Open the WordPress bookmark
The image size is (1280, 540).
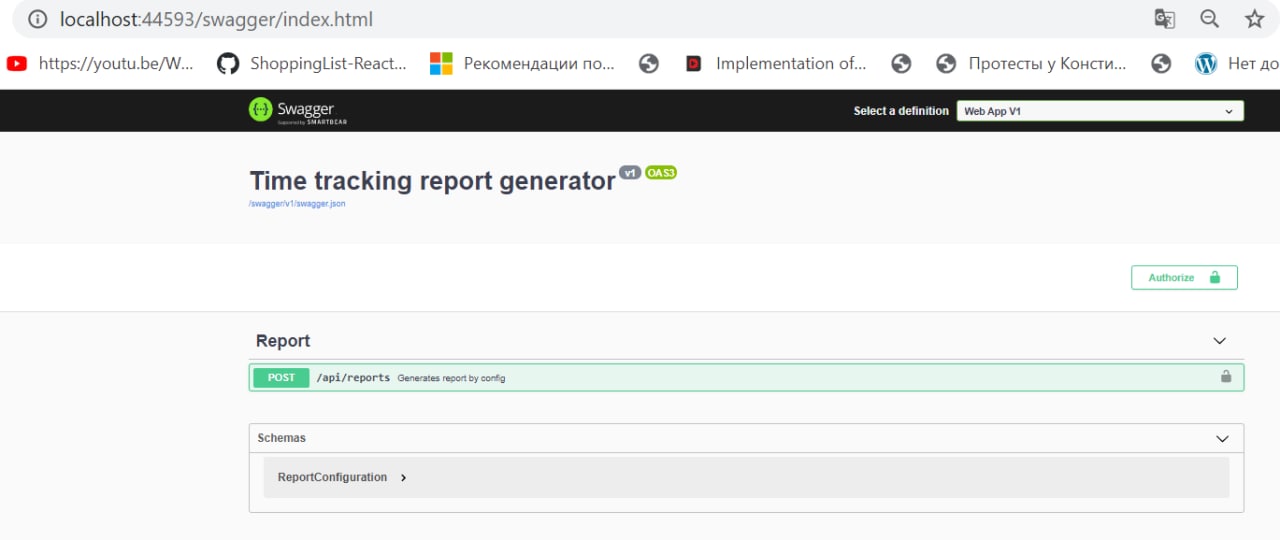pos(1236,64)
